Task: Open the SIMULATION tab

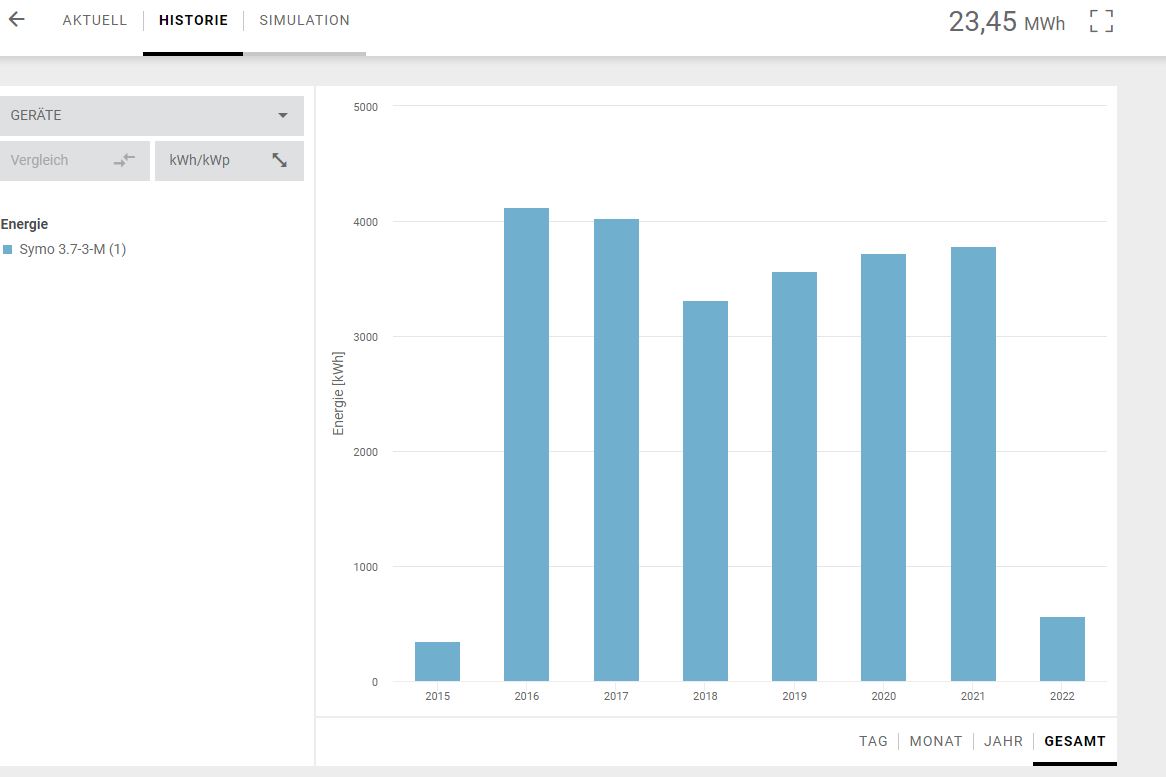Action: (x=304, y=21)
